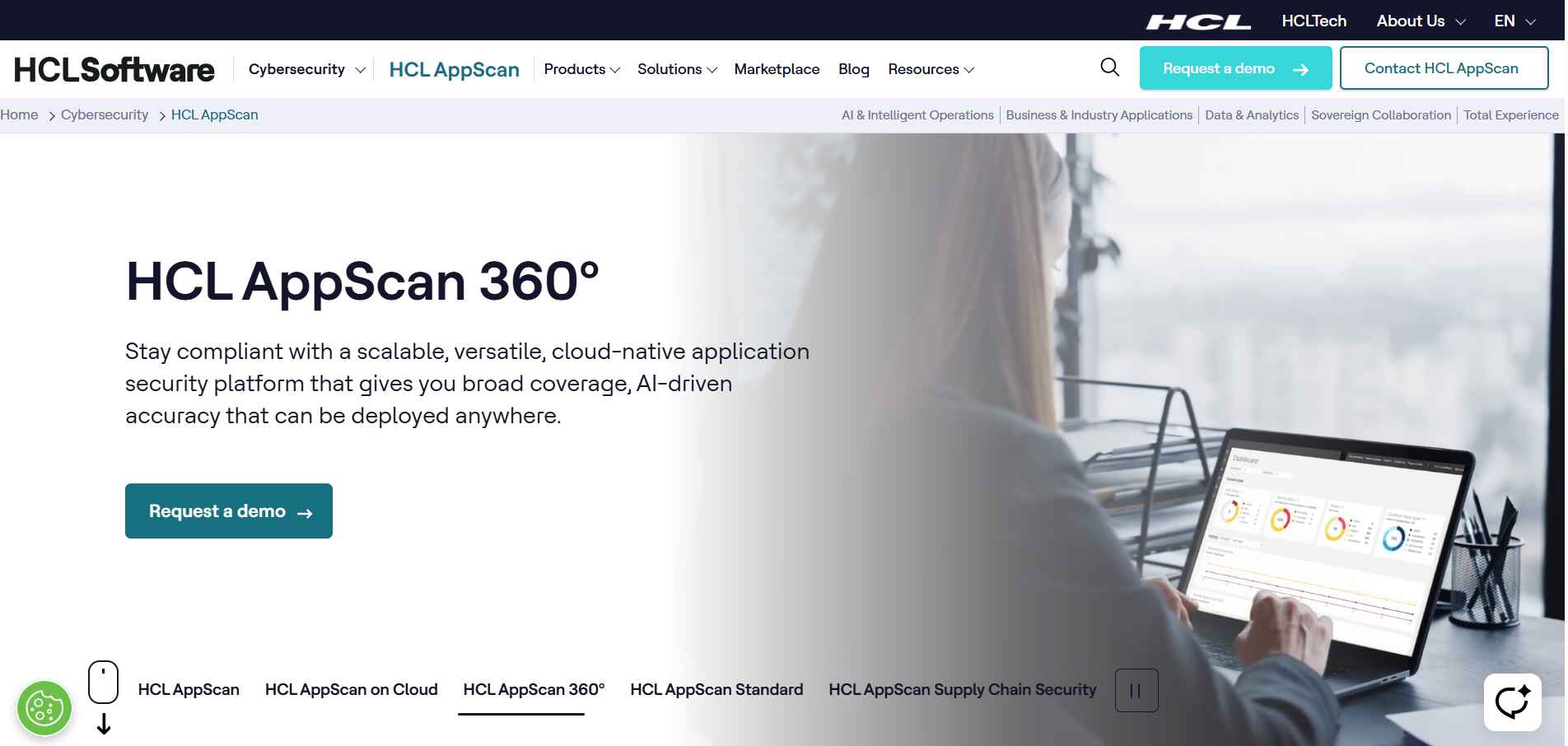Select HCL AppScan Standard tab
This screenshot has width=1568, height=746.
(716, 689)
